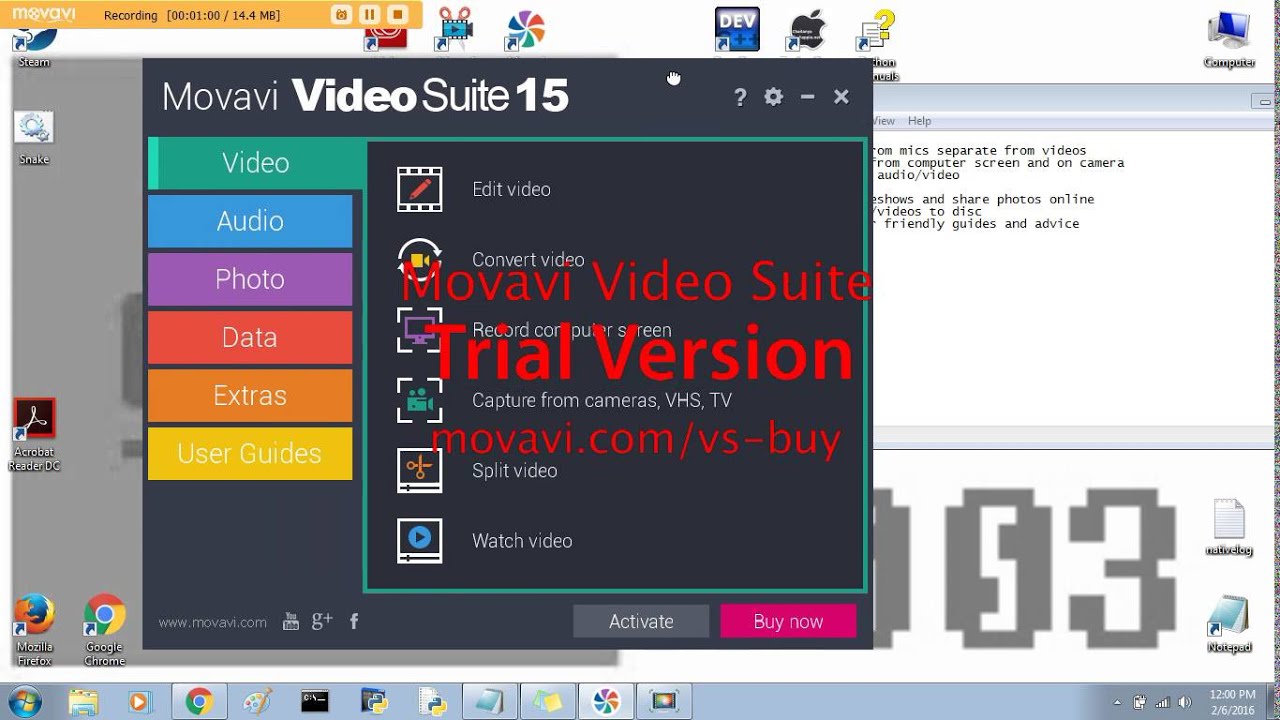Switch to Chrome on the taskbar
Image resolution: width=1280 pixels, height=720 pixels.
click(x=198, y=701)
